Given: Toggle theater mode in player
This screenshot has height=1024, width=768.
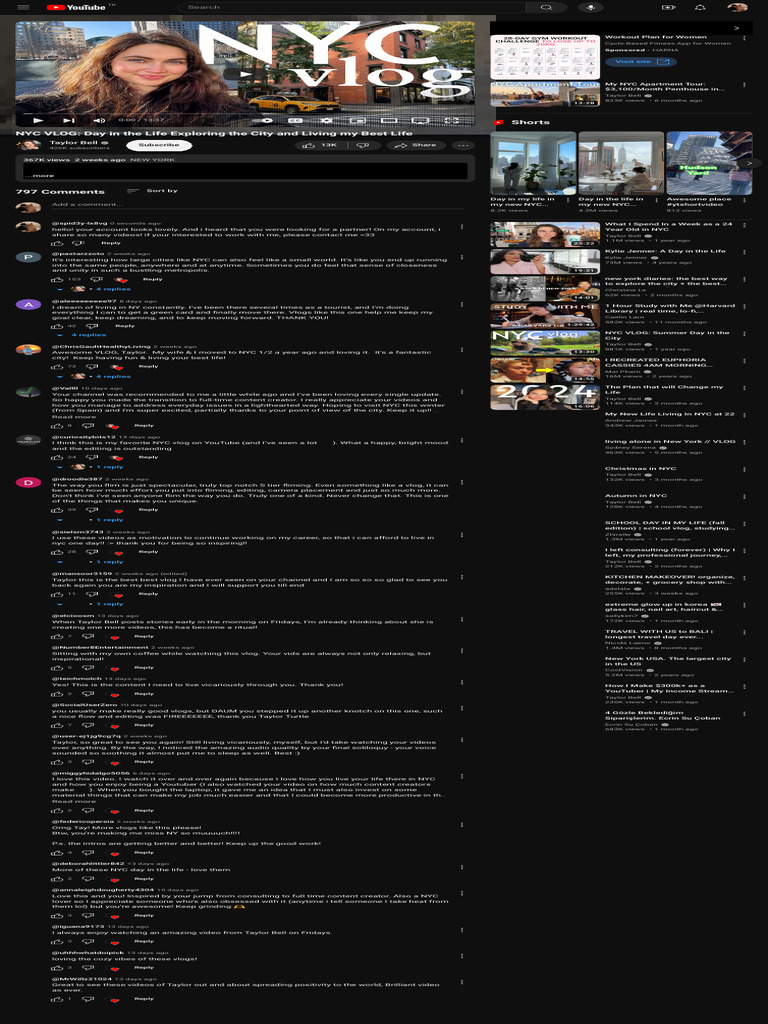Looking at the screenshot, I should coord(388,120).
